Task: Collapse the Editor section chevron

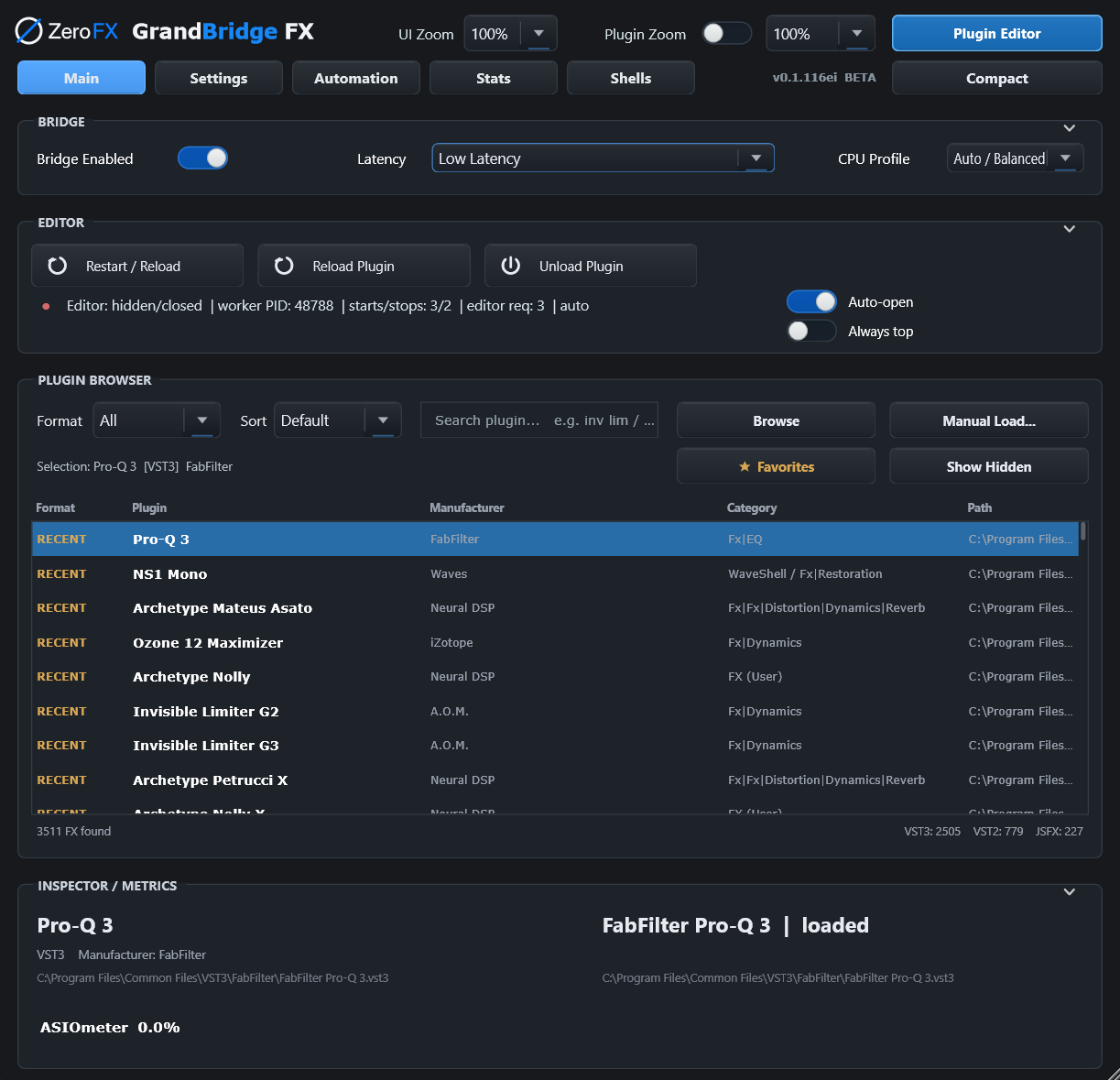Action: click(x=1069, y=229)
